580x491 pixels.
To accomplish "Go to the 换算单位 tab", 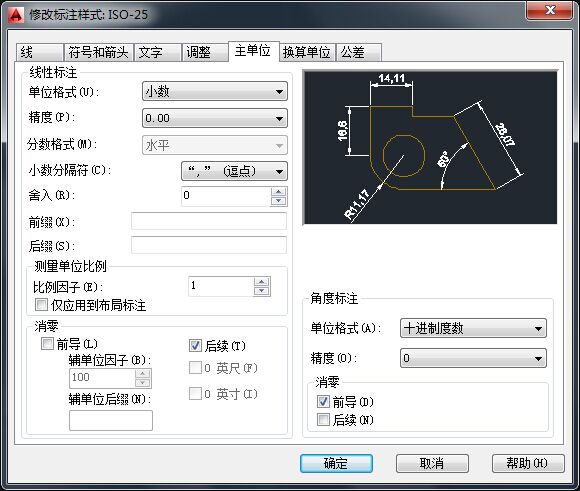I will 307,52.
